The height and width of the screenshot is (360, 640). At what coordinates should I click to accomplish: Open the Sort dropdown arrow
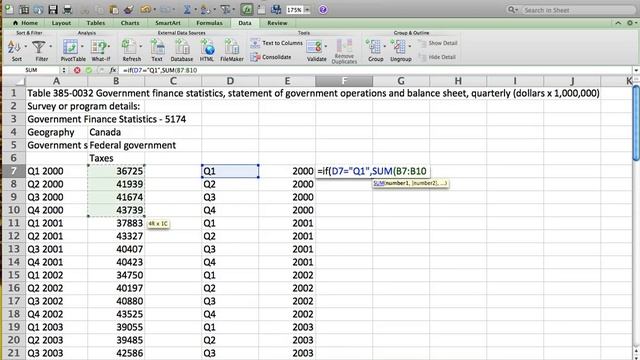(26, 47)
